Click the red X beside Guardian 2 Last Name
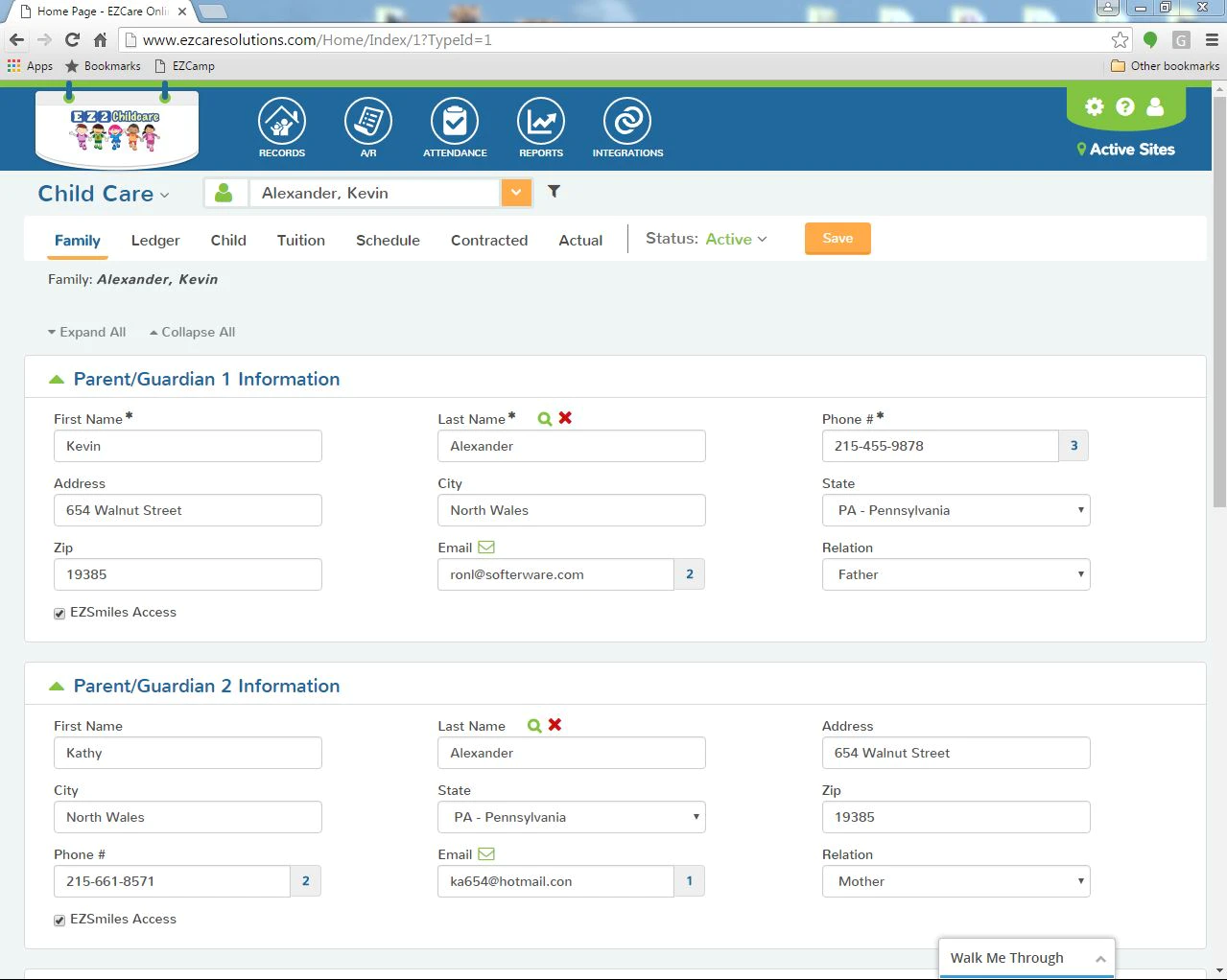Screen dimensions: 1227x980 click(555, 725)
